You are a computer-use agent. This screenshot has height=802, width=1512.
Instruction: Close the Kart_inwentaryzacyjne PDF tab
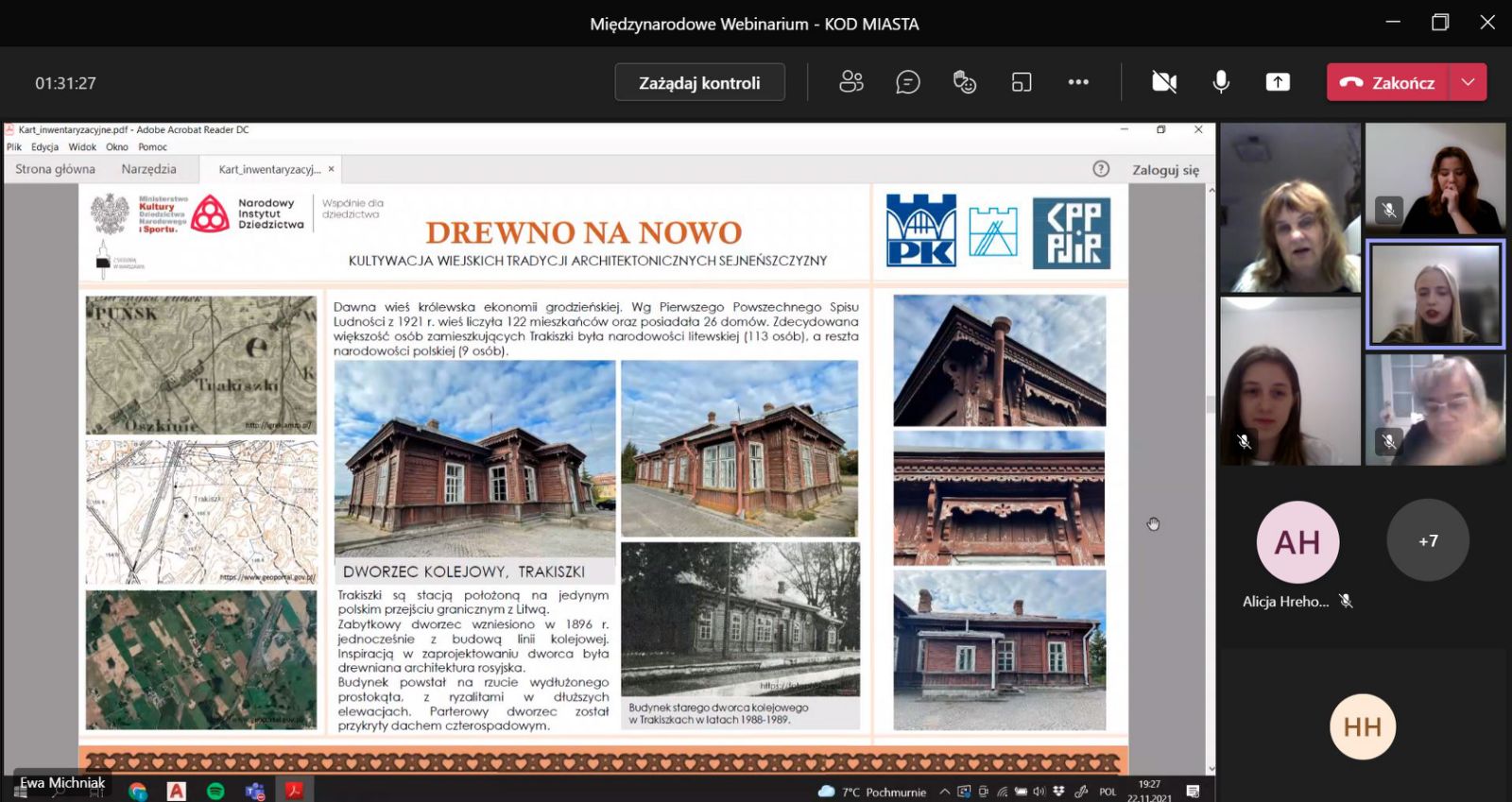pos(332,169)
